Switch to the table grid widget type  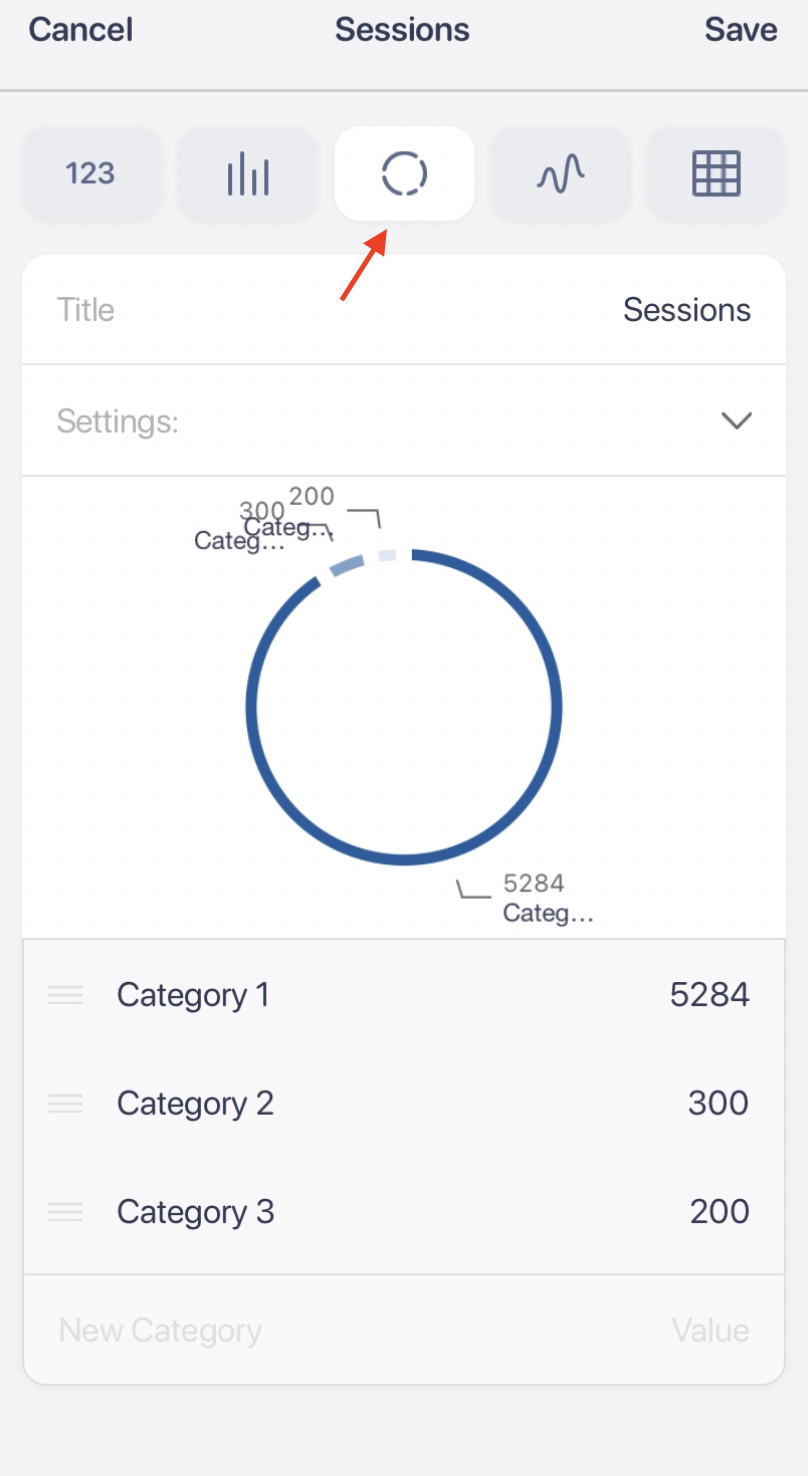coord(716,174)
